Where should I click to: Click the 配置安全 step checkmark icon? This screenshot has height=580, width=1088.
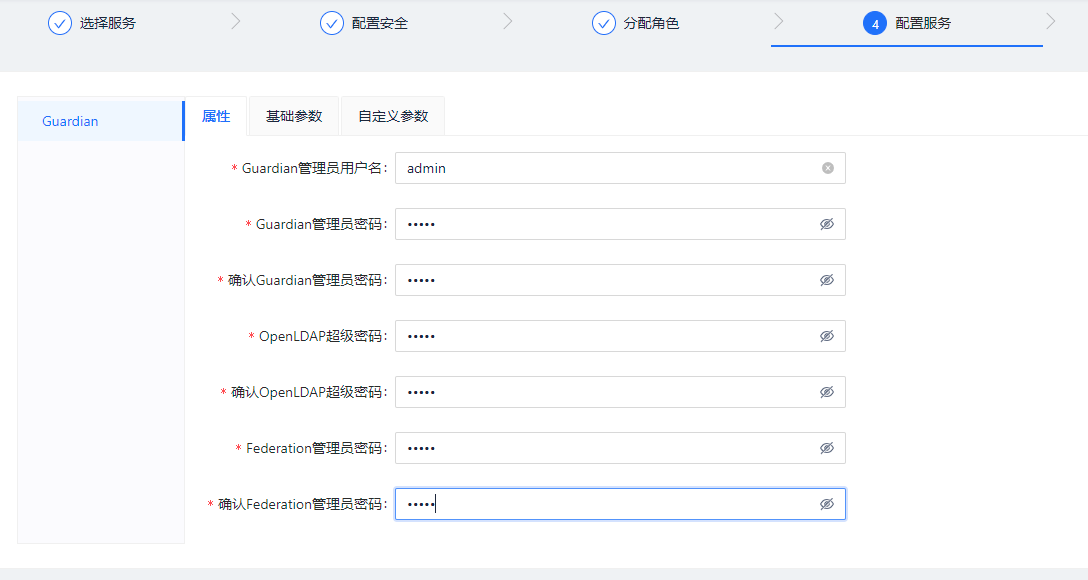(x=332, y=23)
